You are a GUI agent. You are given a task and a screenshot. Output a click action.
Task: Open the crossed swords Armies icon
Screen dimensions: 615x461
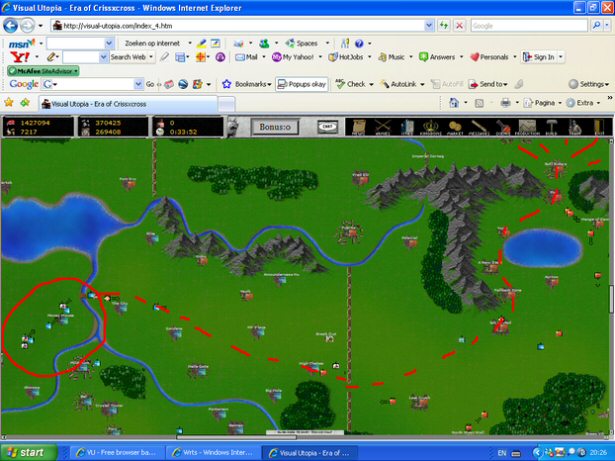point(382,127)
